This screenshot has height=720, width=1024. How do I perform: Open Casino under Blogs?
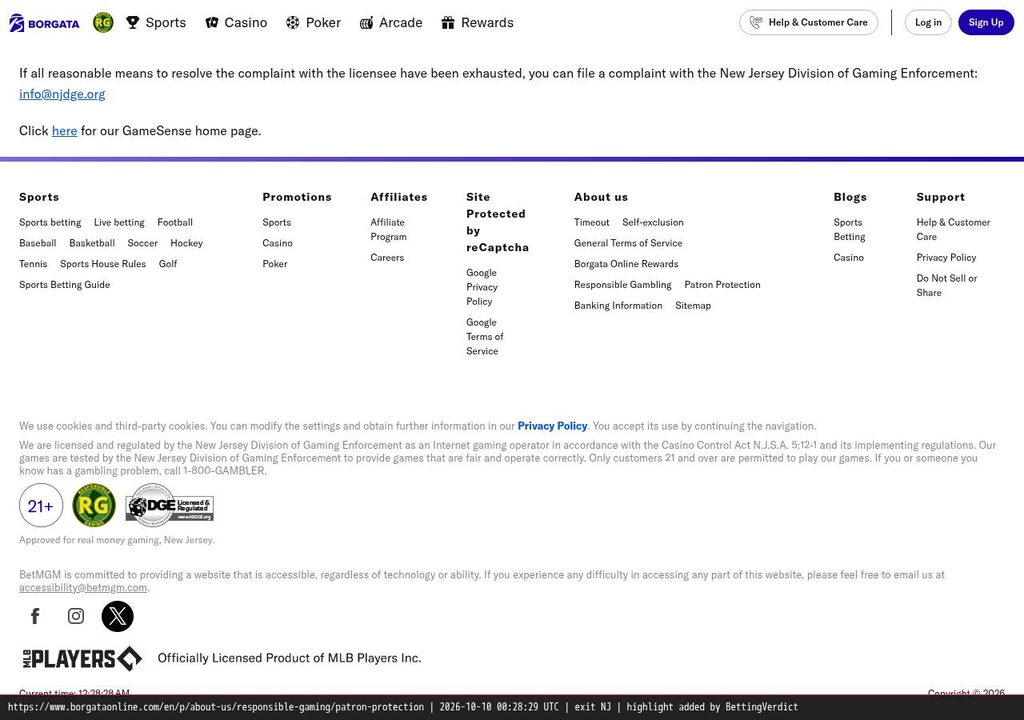(x=848, y=257)
